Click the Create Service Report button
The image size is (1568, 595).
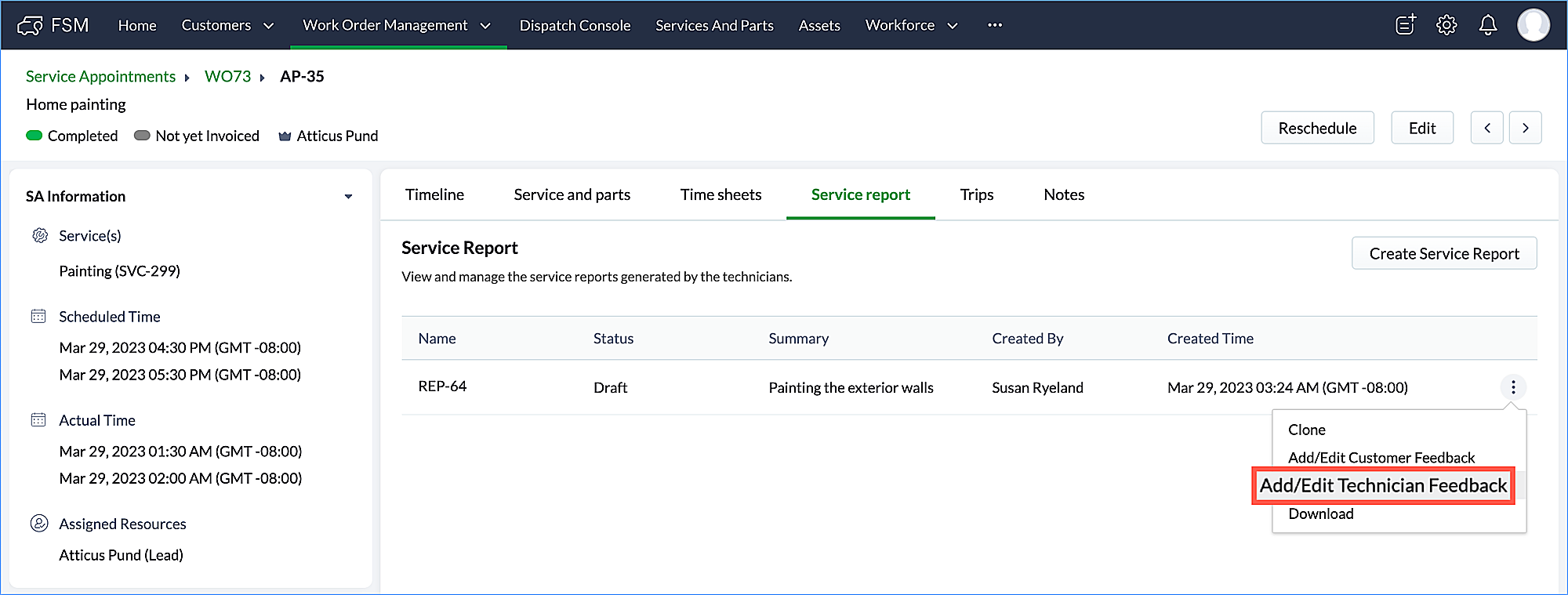(1443, 253)
